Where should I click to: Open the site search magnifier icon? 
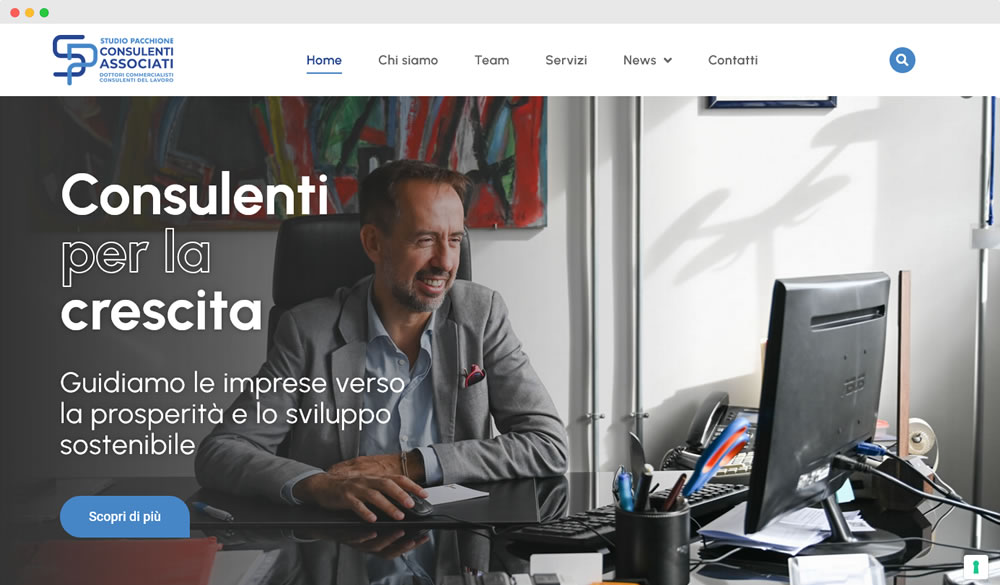click(x=902, y=60)
